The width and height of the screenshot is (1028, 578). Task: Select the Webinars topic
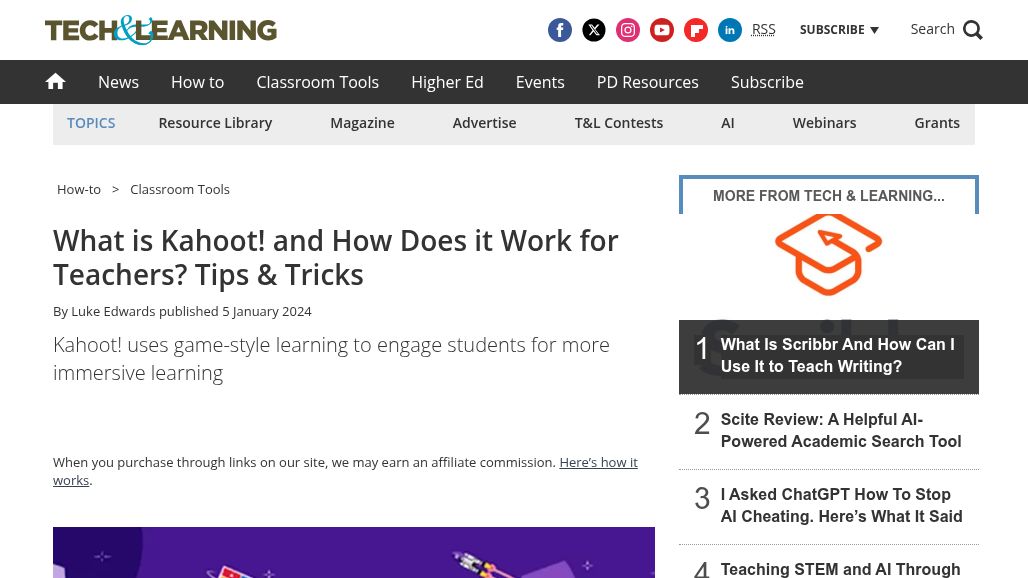coord(824,123)
